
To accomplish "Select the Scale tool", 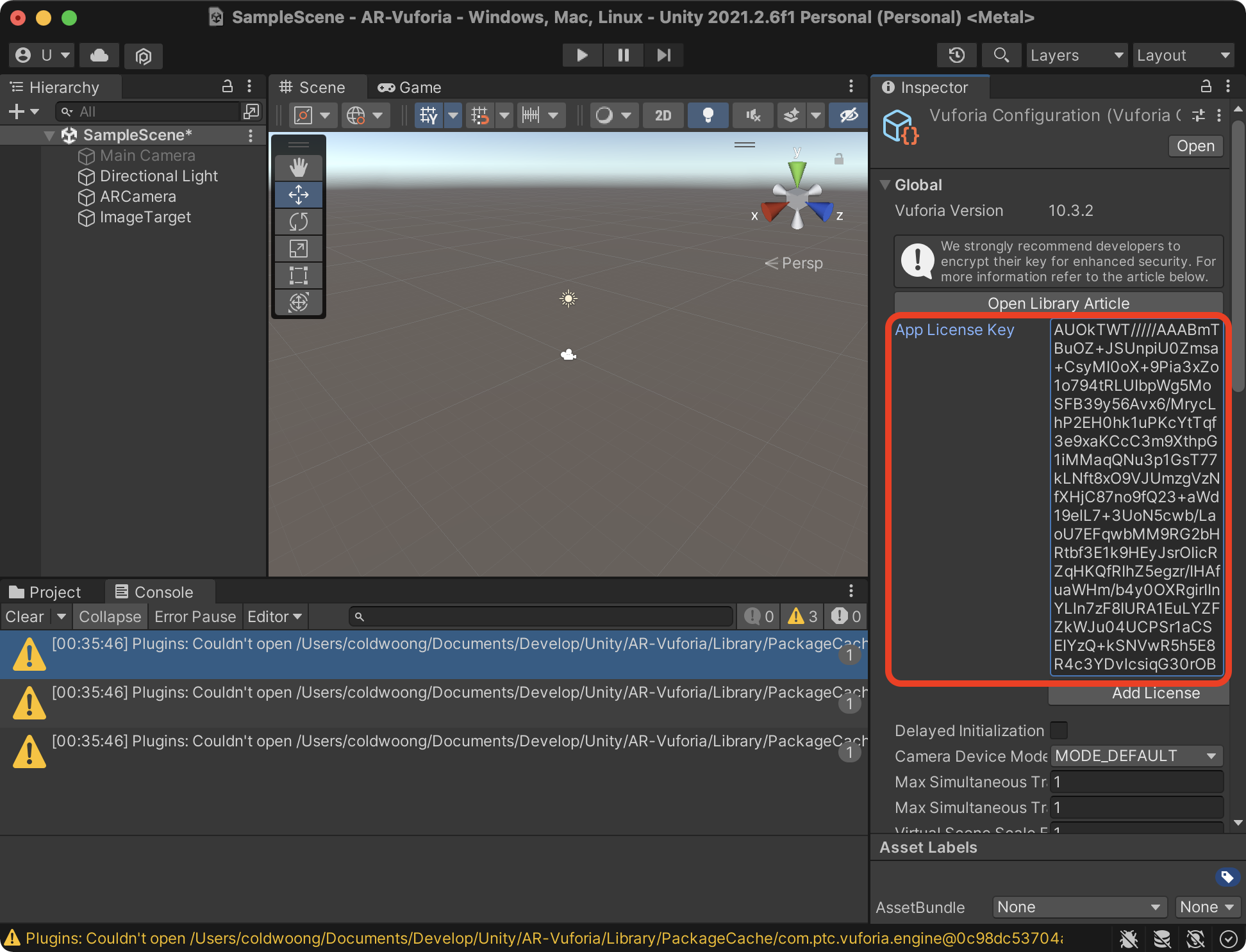I will coord(299,249).
